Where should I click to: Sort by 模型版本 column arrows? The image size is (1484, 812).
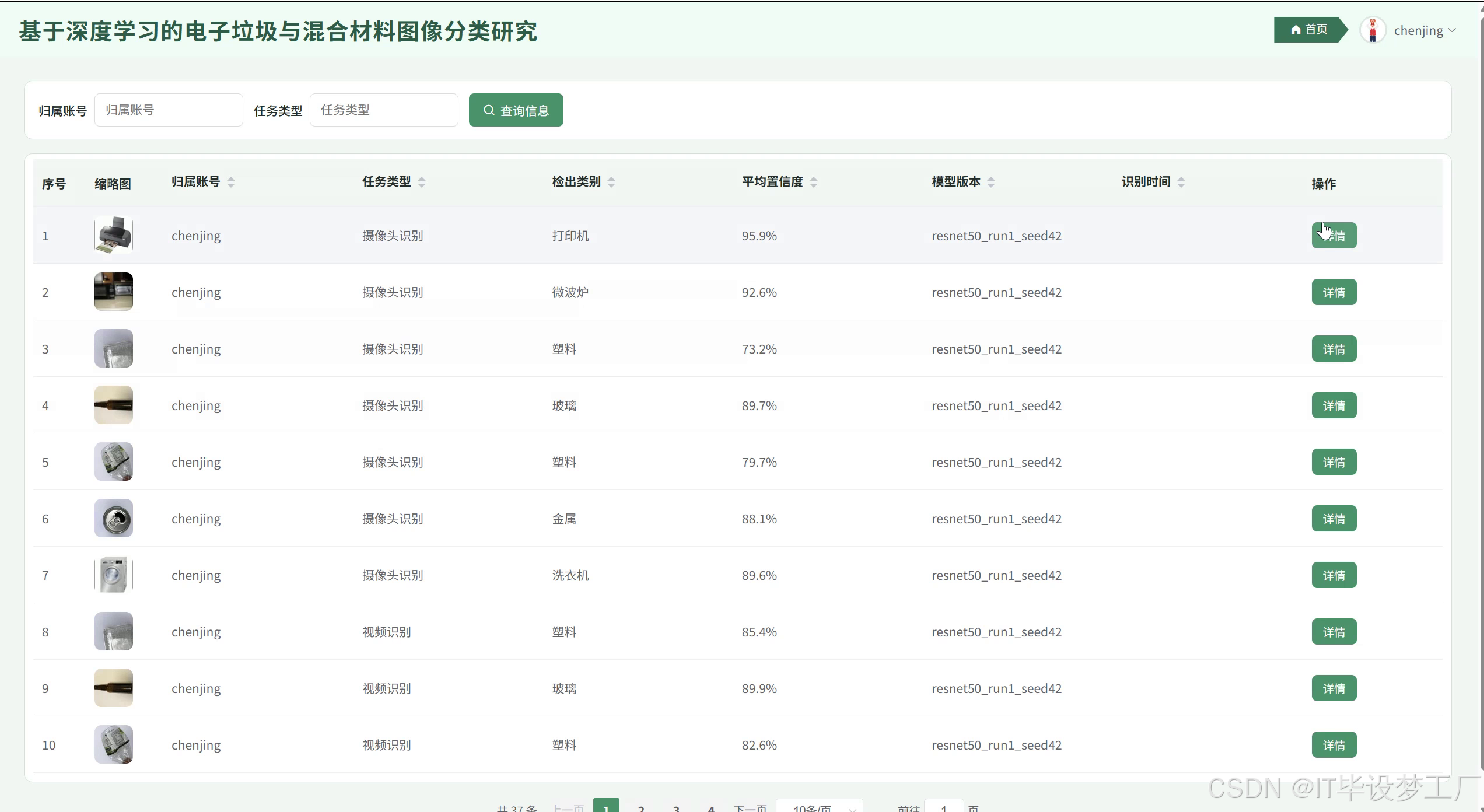point(991,182)
